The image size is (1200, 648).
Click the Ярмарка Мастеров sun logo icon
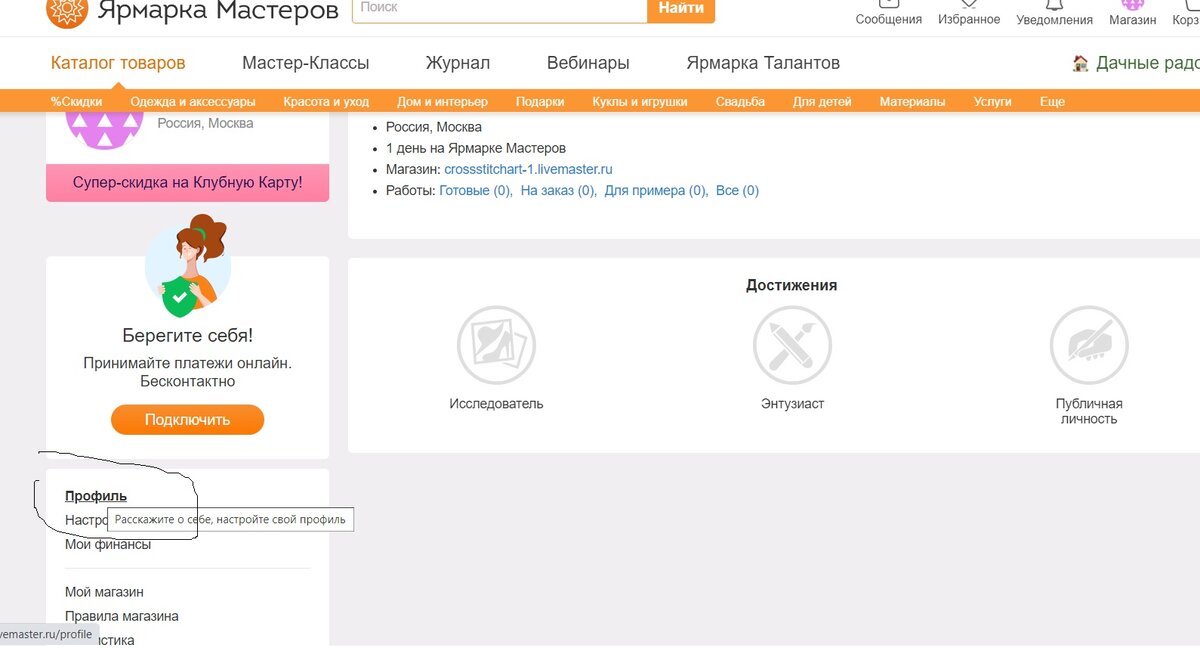[68, 12]
